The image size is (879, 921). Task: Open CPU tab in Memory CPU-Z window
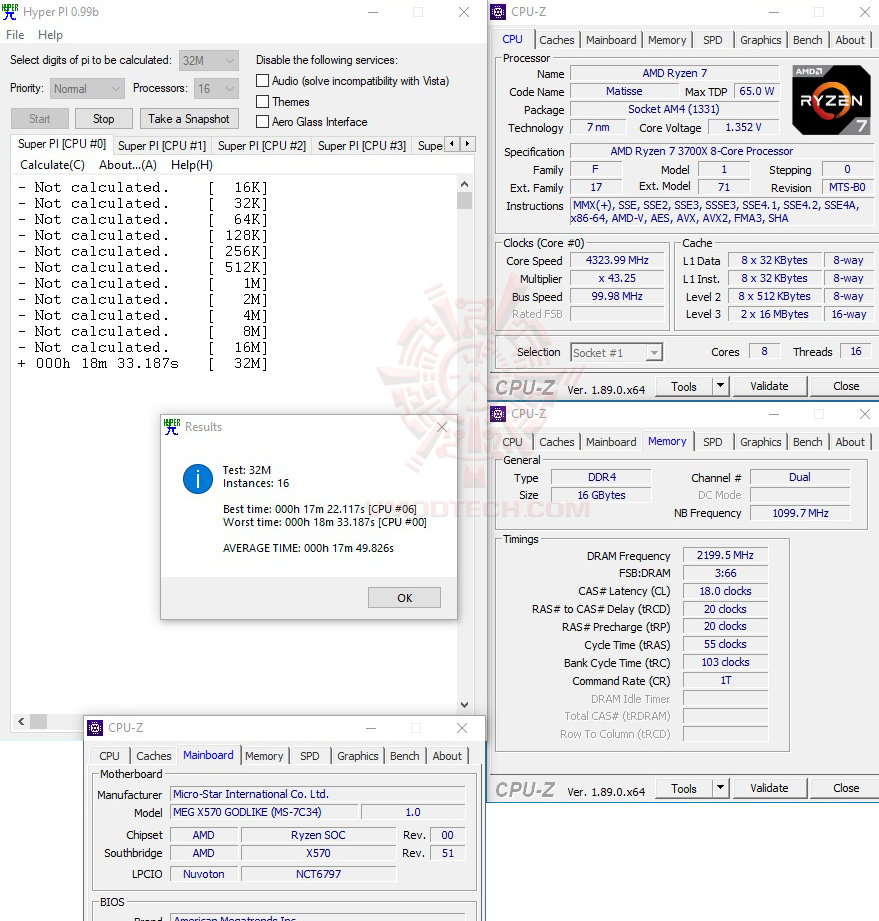tap(512, 442)
